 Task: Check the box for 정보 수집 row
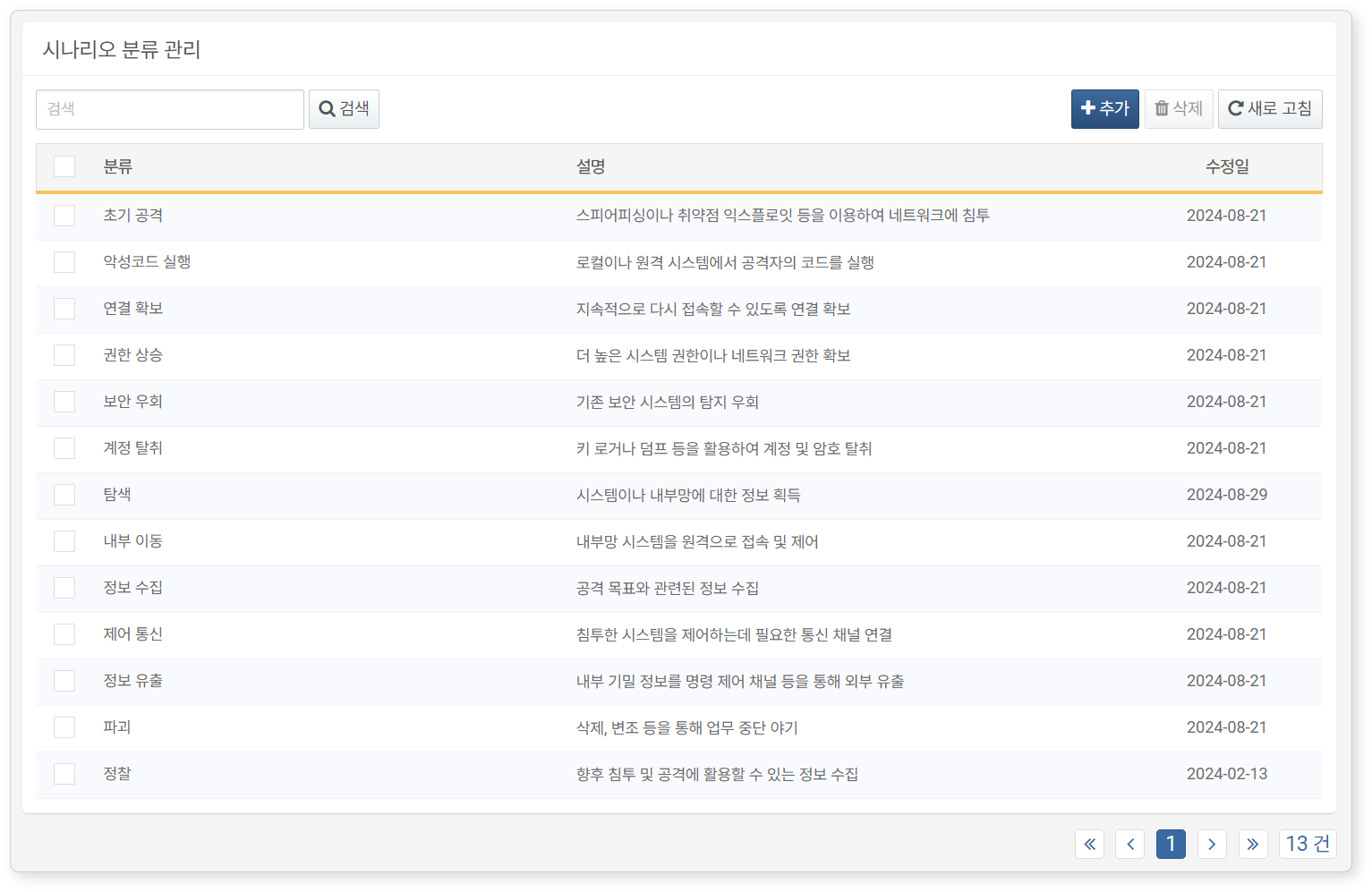click(64, 588)
